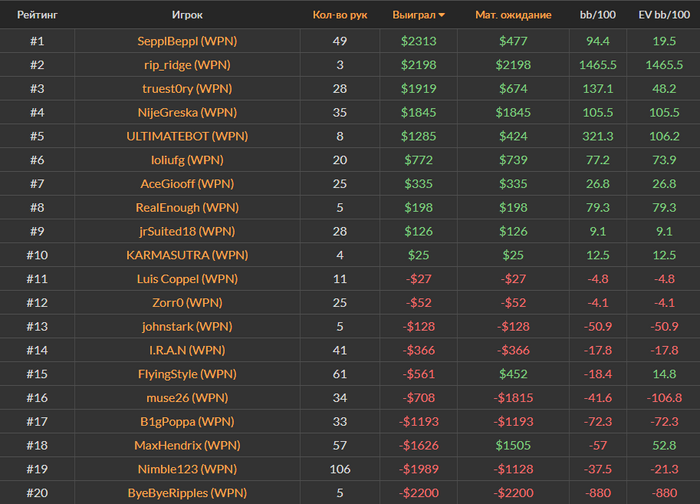Click ByeByeRipples (WPN) player name
Image resolution: width=700 pixels, height=504 pixels.
(x=187, y=493)
